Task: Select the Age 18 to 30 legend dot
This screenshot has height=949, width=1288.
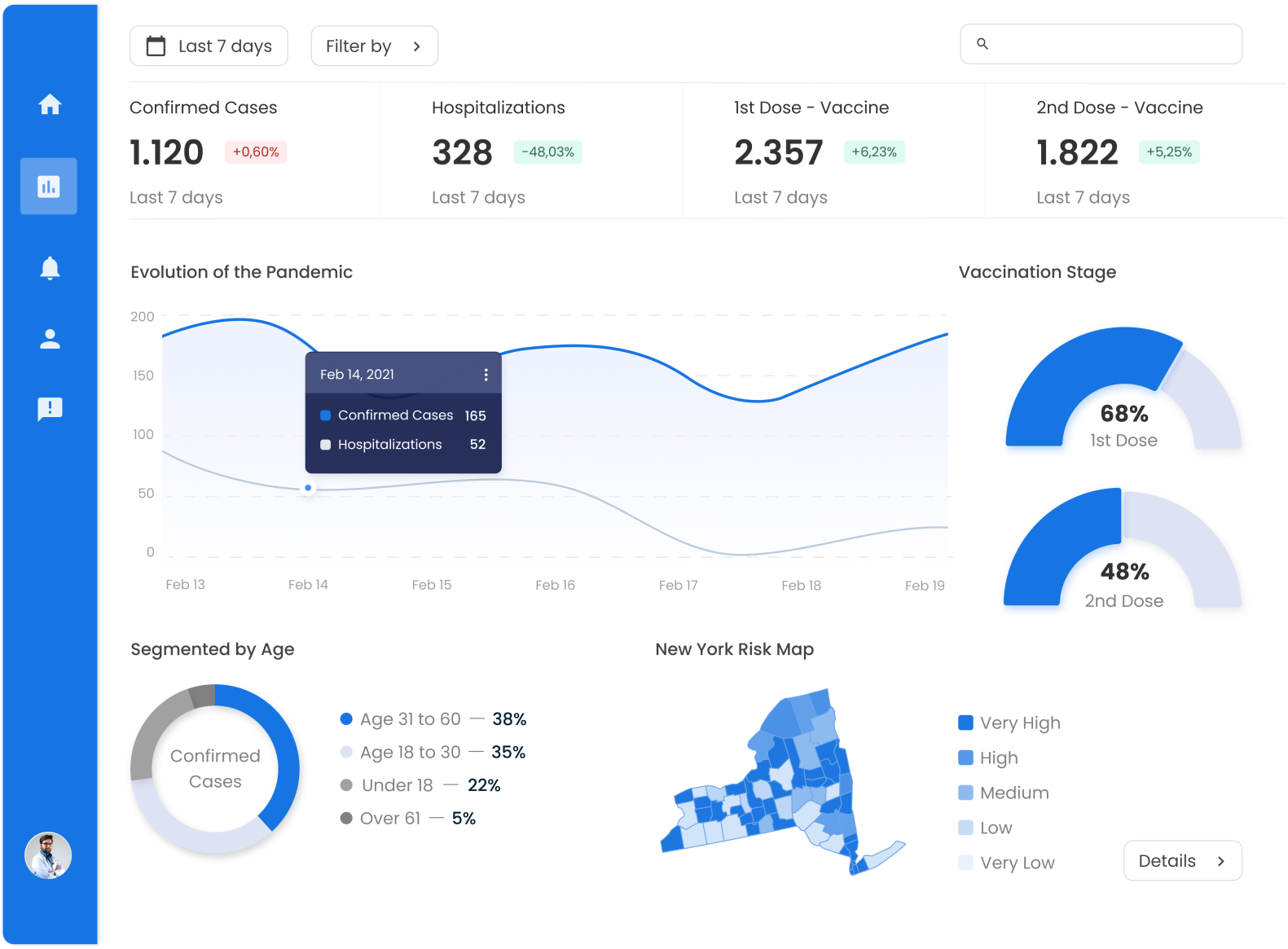Action: [x=346, y=752]
